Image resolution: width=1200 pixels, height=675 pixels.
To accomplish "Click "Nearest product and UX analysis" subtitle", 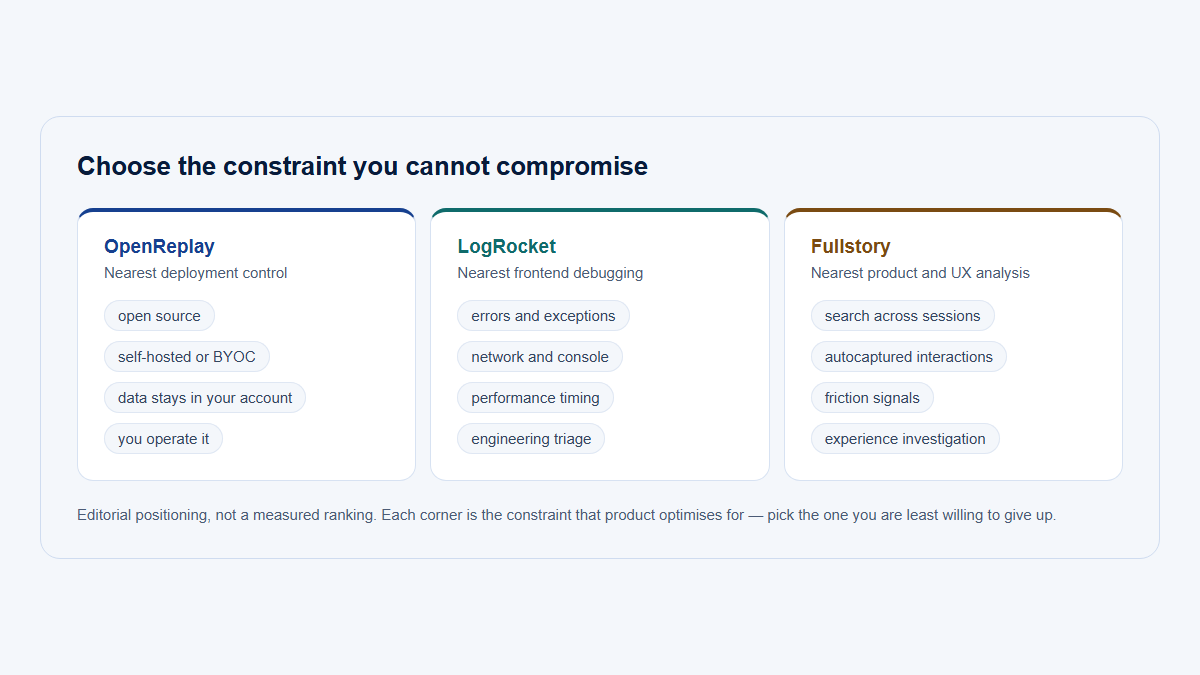I will pos(920,273).
